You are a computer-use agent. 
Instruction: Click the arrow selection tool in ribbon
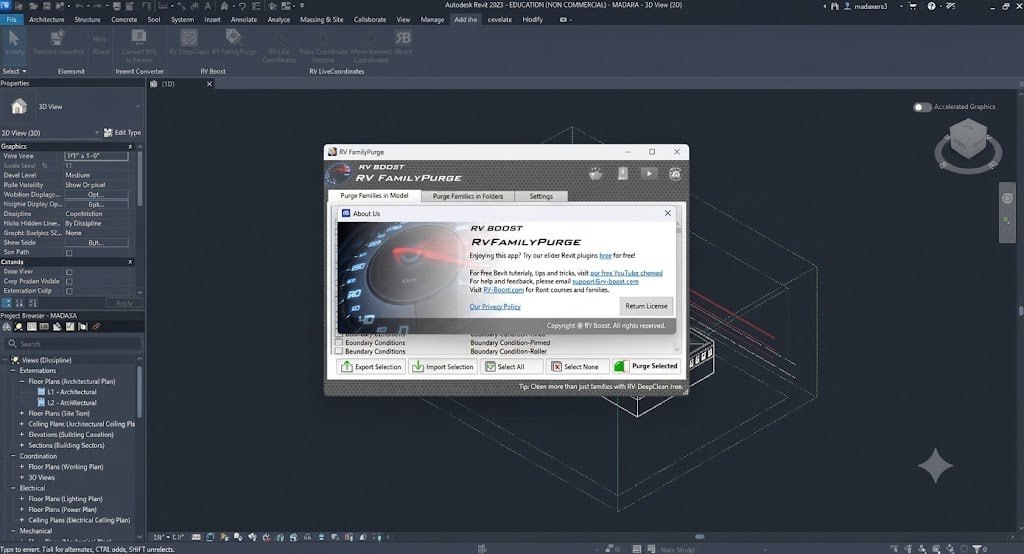[13, 38]
